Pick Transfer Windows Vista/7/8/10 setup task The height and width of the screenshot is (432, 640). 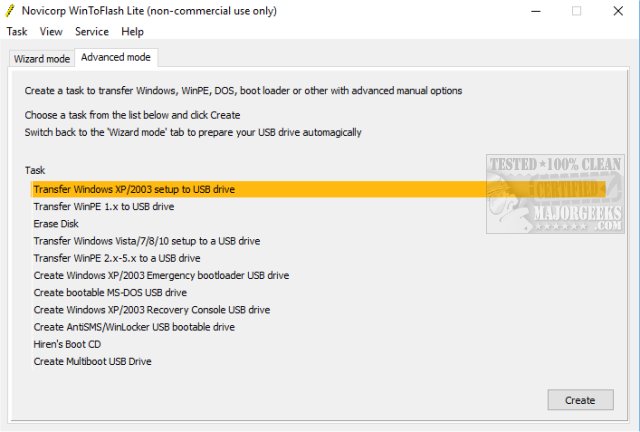(146, 241)
